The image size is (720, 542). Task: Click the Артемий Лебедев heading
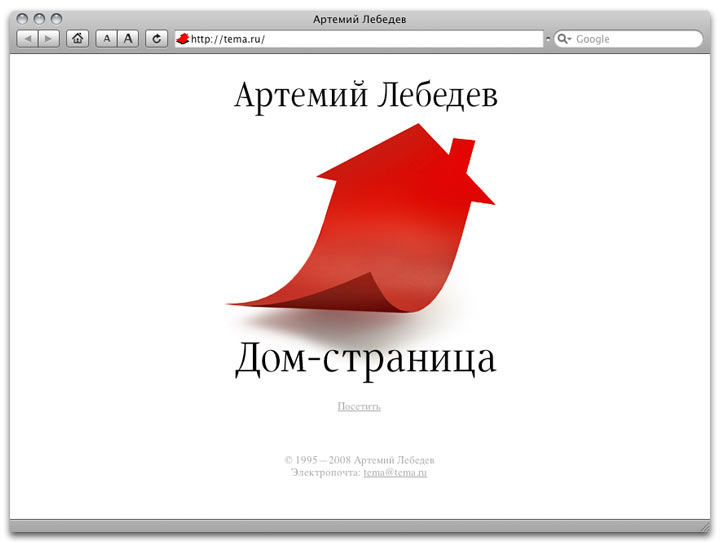[x=365, y=96]
